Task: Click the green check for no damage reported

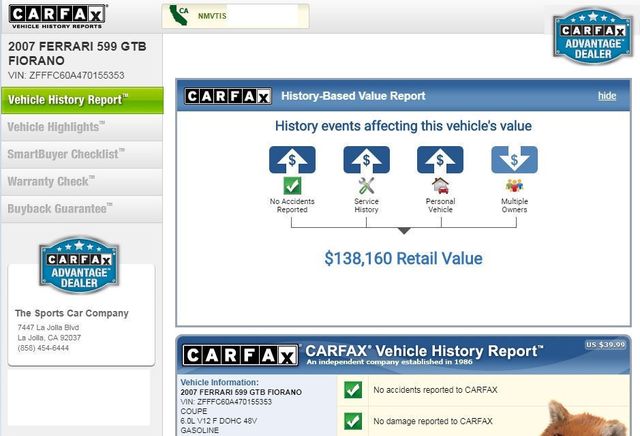Action: pos(352,421)
